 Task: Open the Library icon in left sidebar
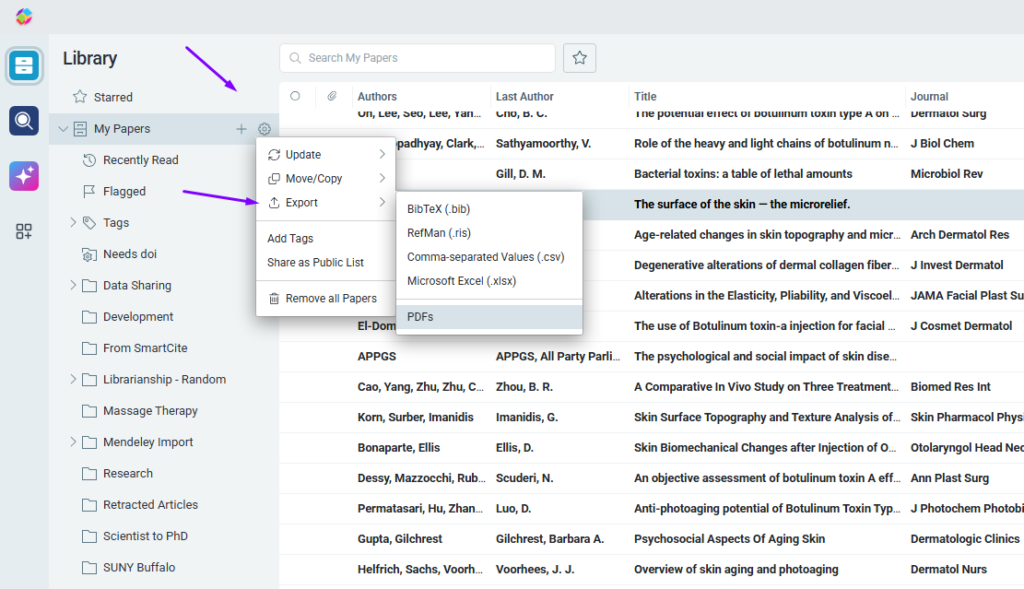tap(24, 66)
